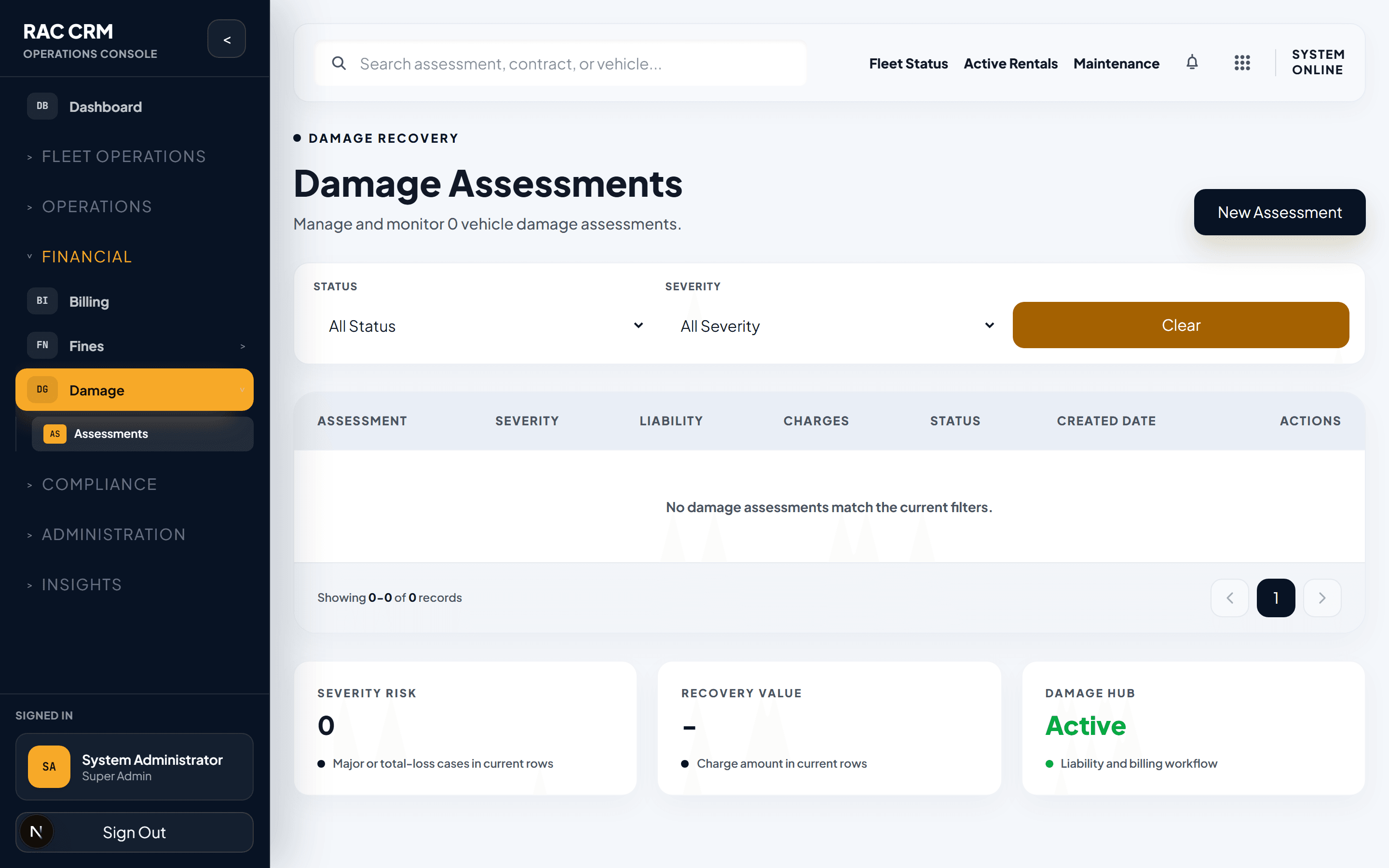This screenshot has height=868, width=1389.
Task: Click the Liability column header
Action: coord(671,421)
